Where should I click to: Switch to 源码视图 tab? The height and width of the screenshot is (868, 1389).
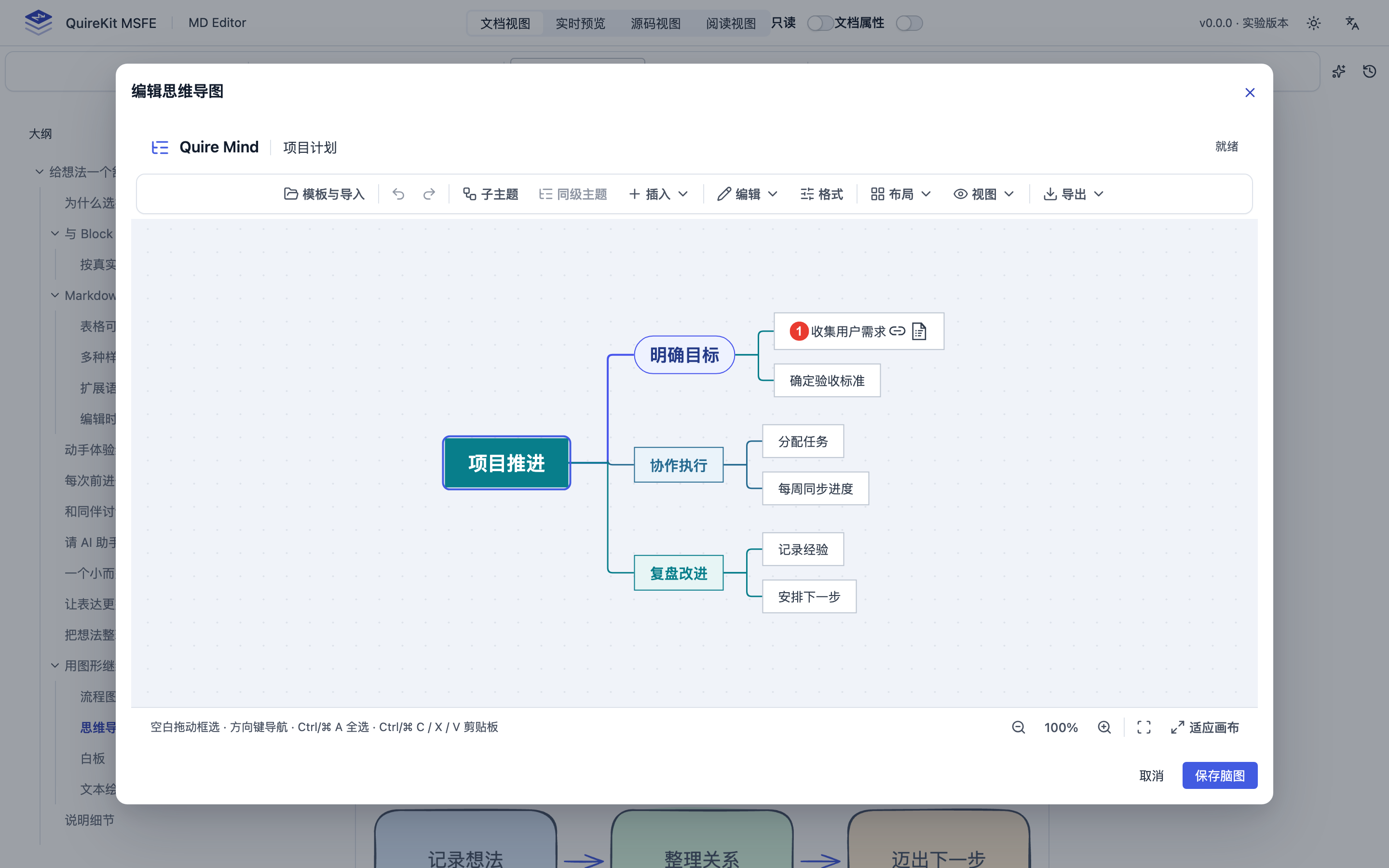click(655, 24)
